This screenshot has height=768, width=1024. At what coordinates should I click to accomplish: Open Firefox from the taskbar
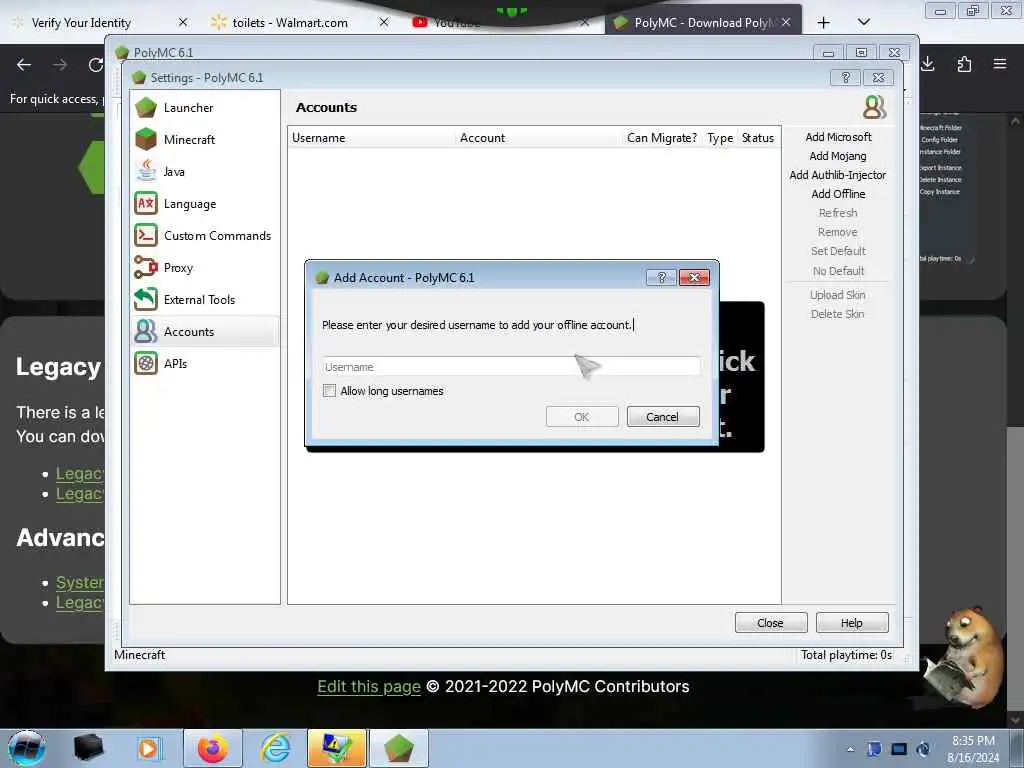[x=213, y=748]
